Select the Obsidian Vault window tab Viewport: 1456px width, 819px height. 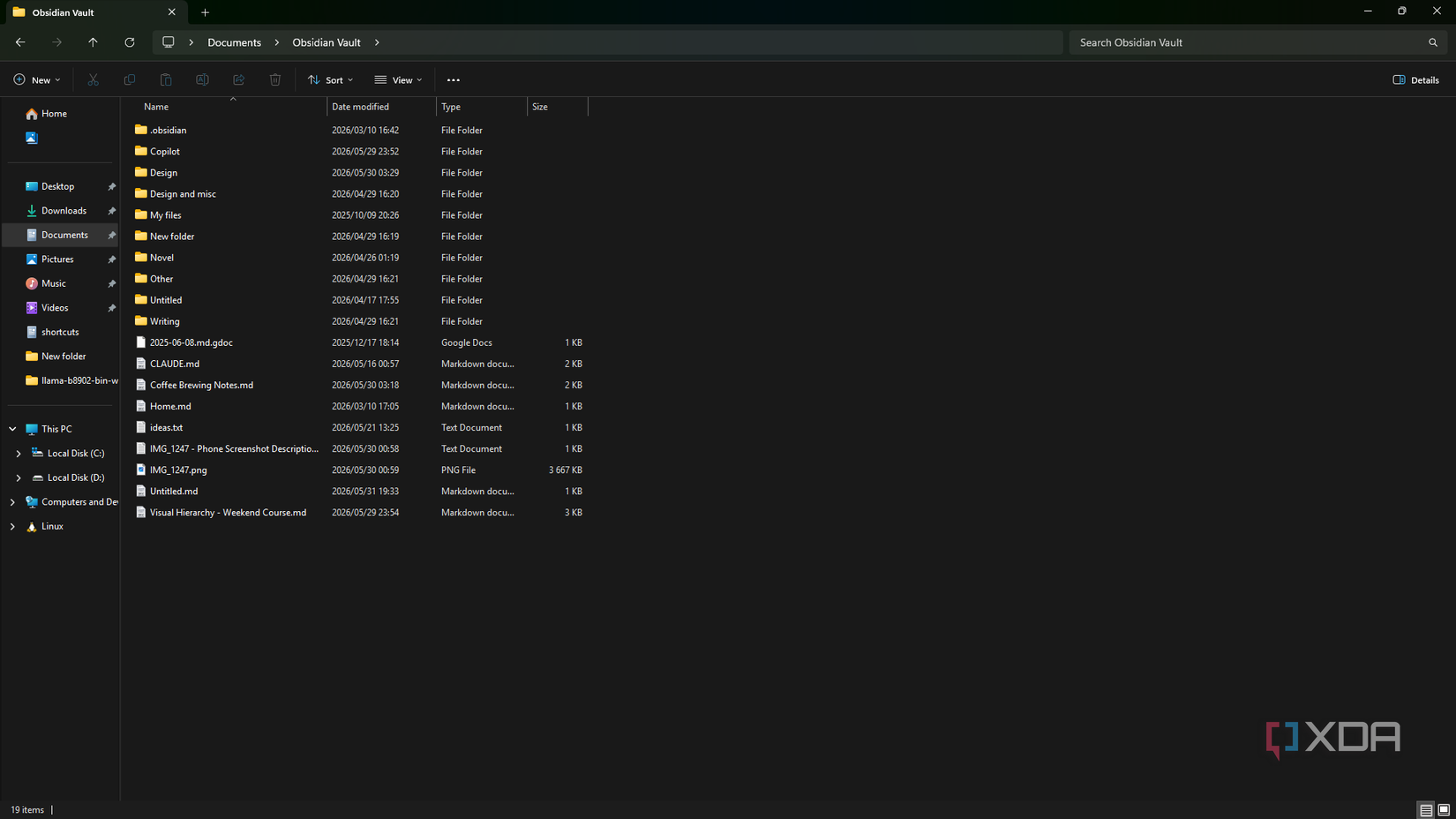(94, 12)
